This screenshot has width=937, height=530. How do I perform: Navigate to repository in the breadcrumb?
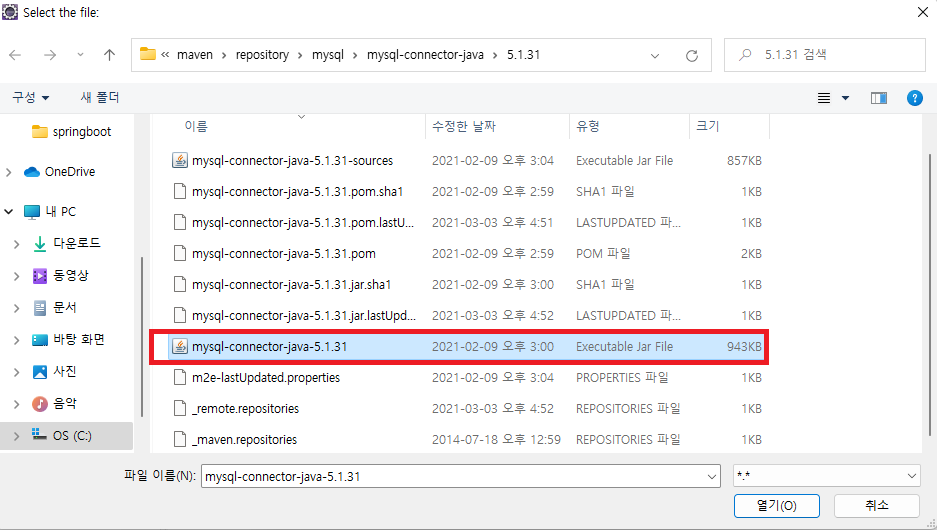[x=262, y=55]
